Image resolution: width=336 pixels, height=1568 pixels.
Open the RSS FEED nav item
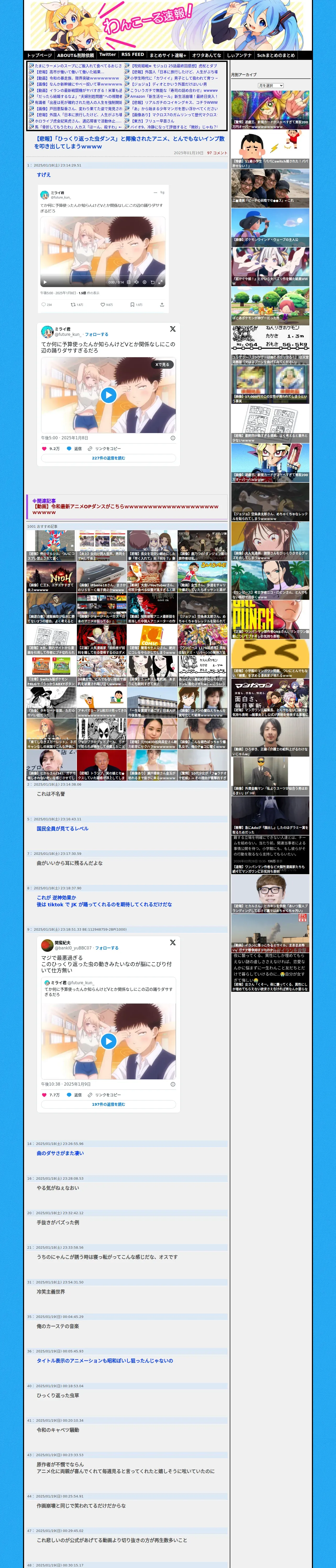(133, 55)
